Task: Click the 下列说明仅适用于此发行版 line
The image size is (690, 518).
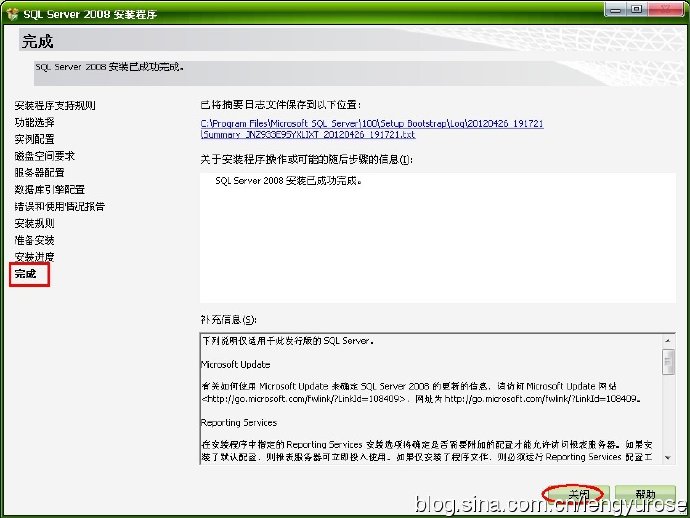Action: point(288,341)
